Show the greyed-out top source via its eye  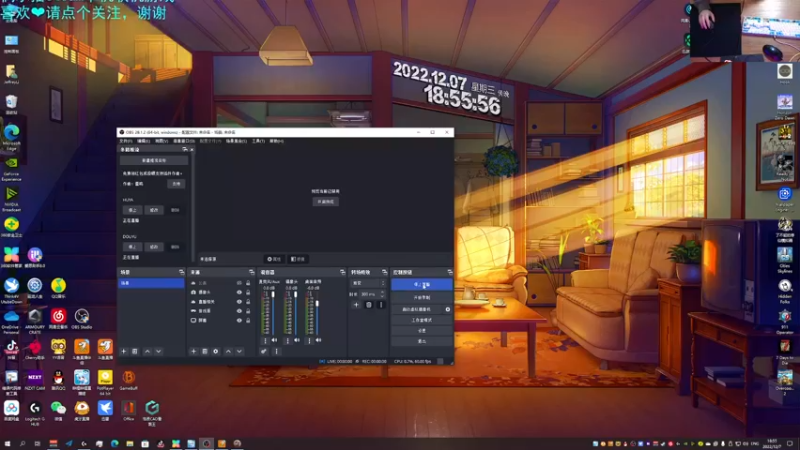pos(239,283)
